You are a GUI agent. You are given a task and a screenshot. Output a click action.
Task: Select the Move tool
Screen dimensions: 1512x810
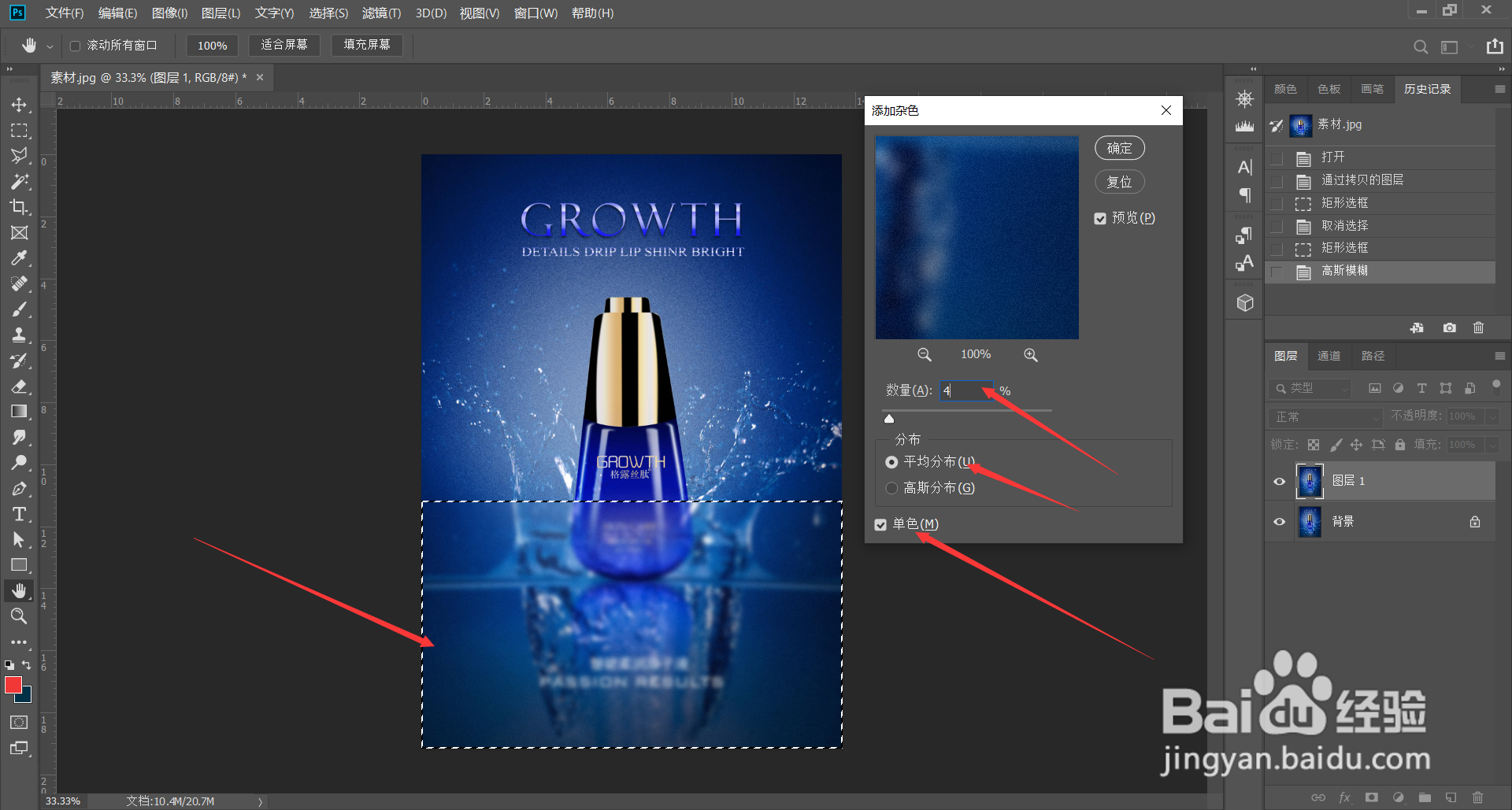pos(19,105)
